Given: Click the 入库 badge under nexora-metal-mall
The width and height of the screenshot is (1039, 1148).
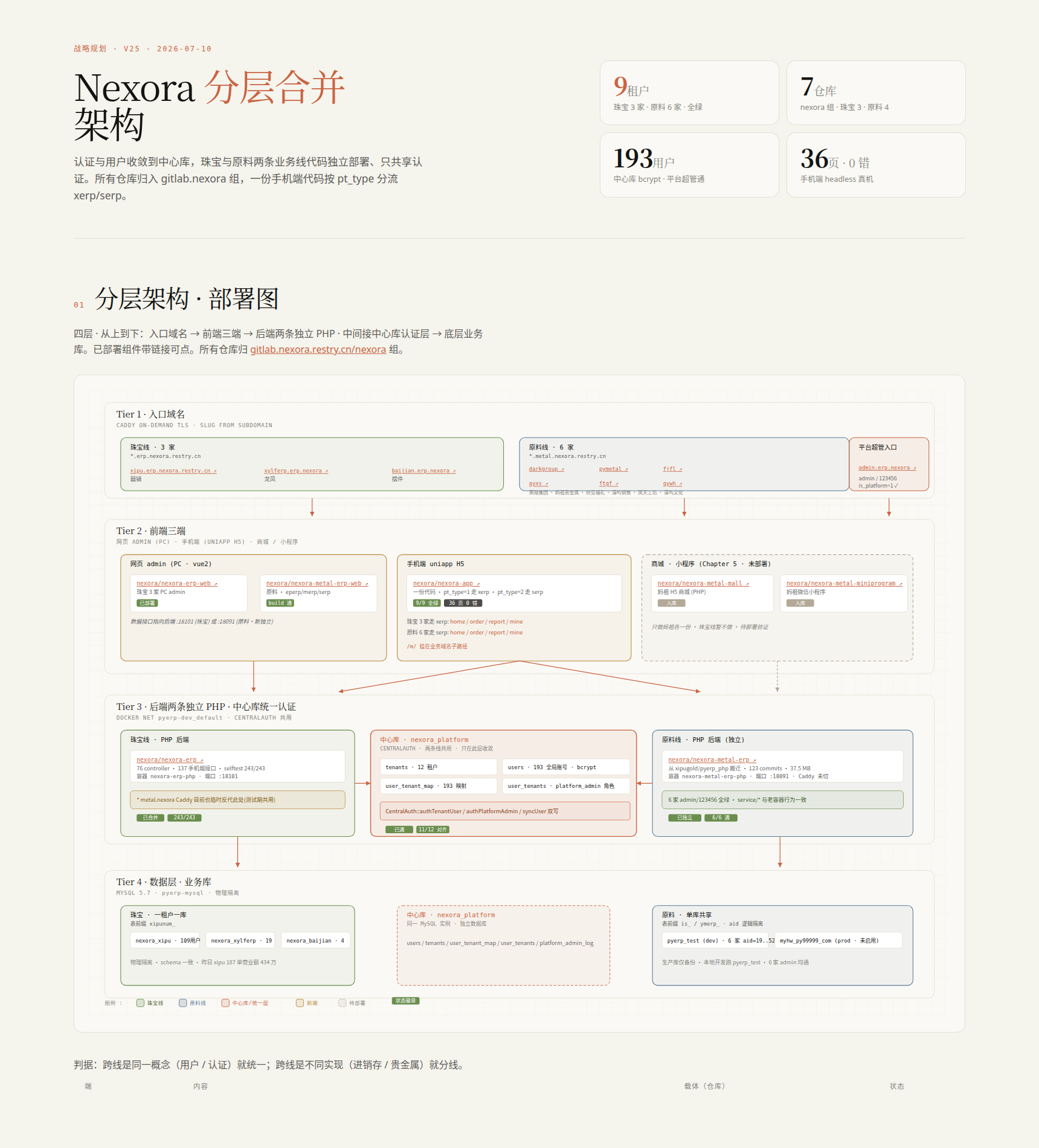Looking at the screenshot, I should point(671,603).
